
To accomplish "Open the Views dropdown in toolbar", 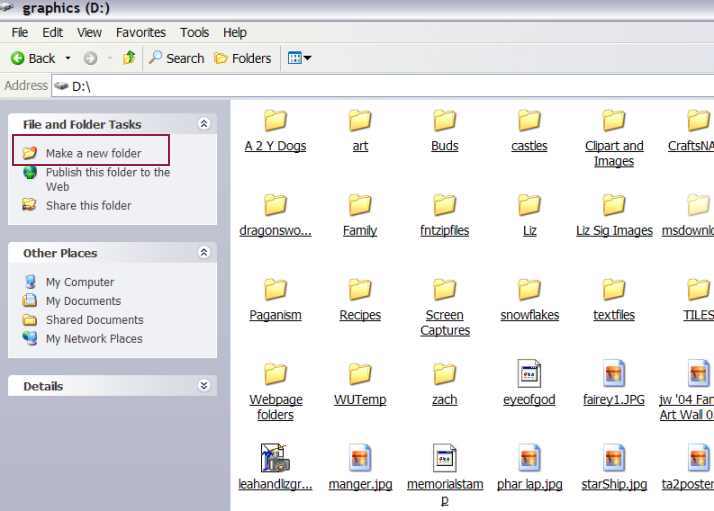I will tap(299, 59).
